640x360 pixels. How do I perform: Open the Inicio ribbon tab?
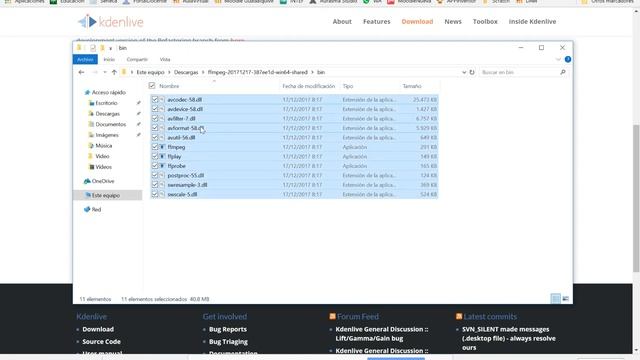109,60
